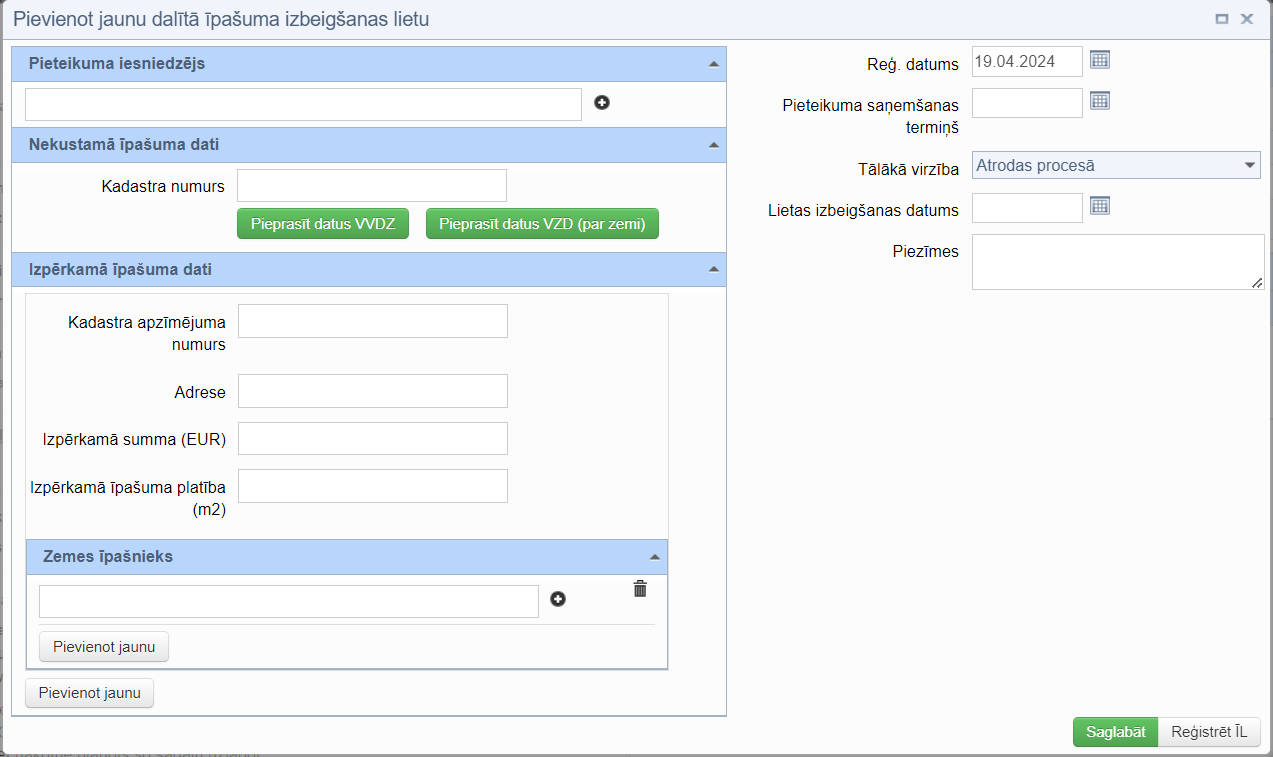This screenshot has width=1273, height=757.
Task: Open calendar for Pieteikuma saņemšanas termiņš
Action: [x=1100, y=101]
